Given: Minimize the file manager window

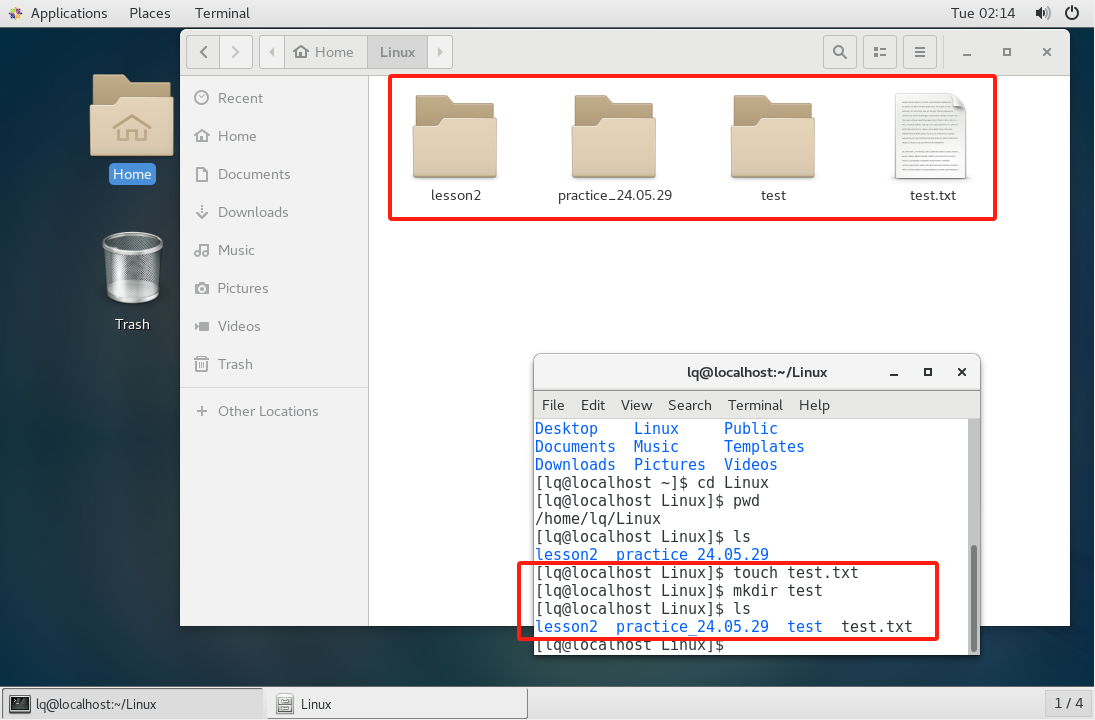Looking at the screenshot, I should (967, 52).
